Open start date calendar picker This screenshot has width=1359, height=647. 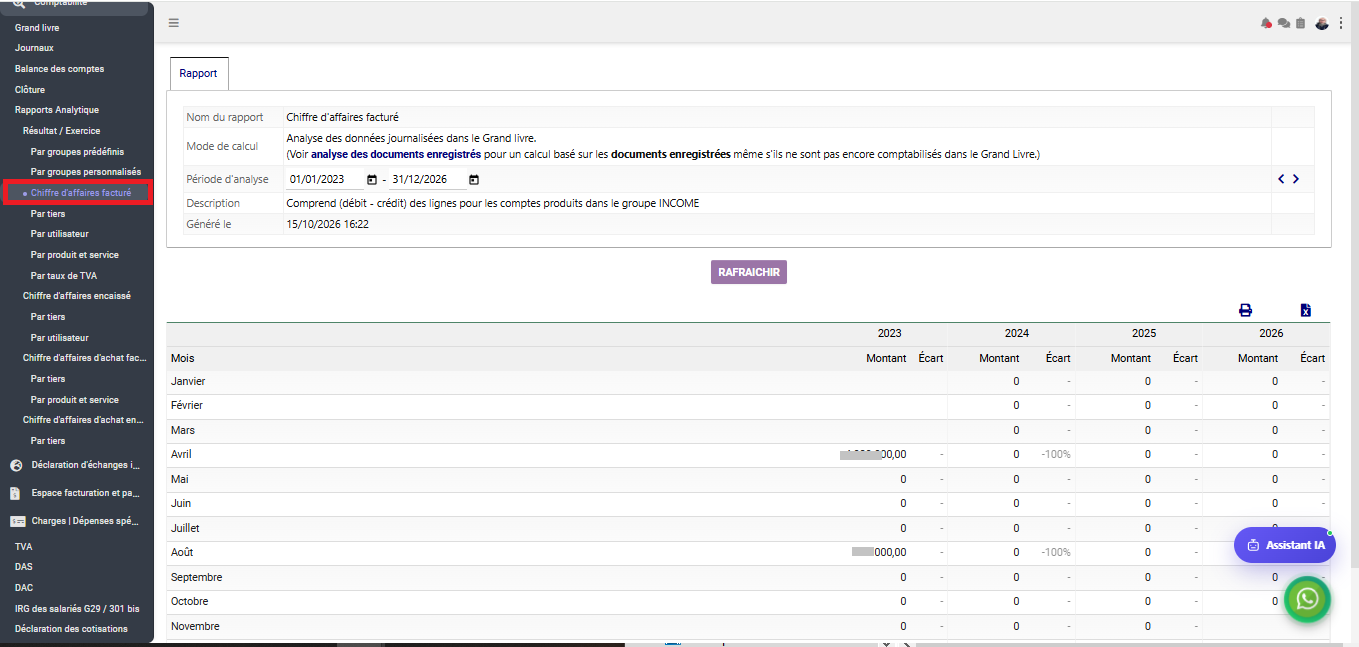372,180
